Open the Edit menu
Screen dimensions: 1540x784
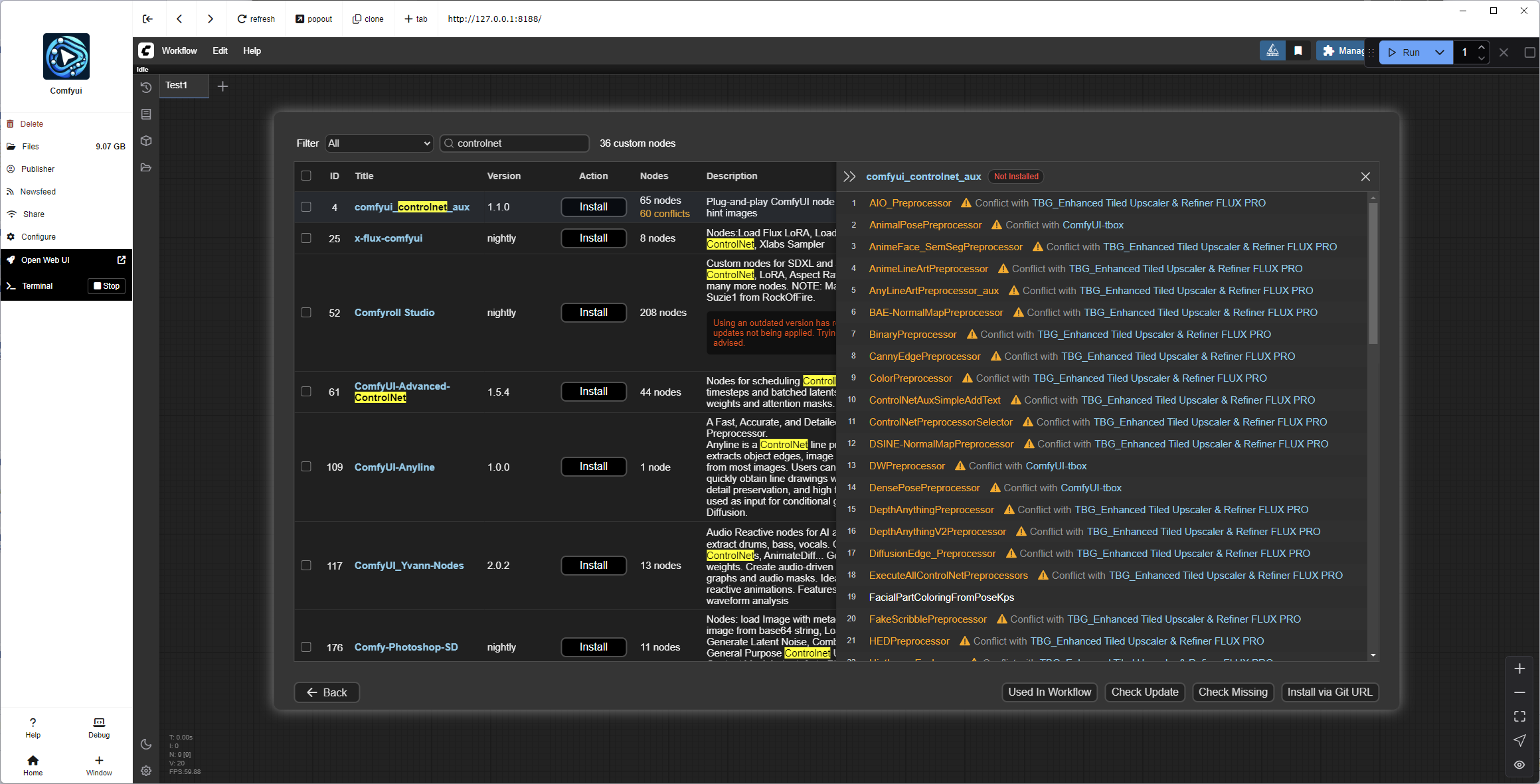(x=220, y=50)
